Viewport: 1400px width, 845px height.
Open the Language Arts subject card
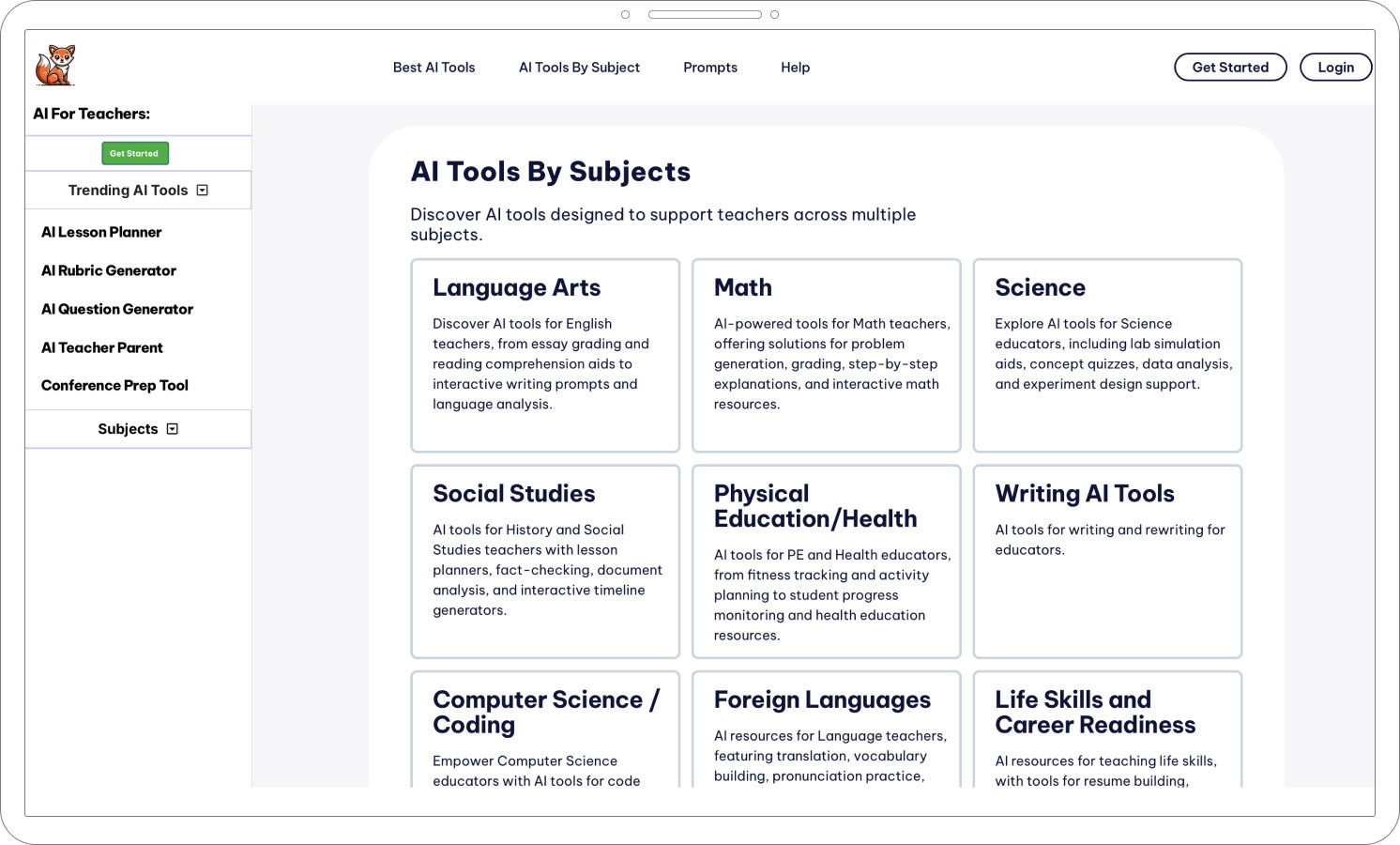tap(544, 355)
